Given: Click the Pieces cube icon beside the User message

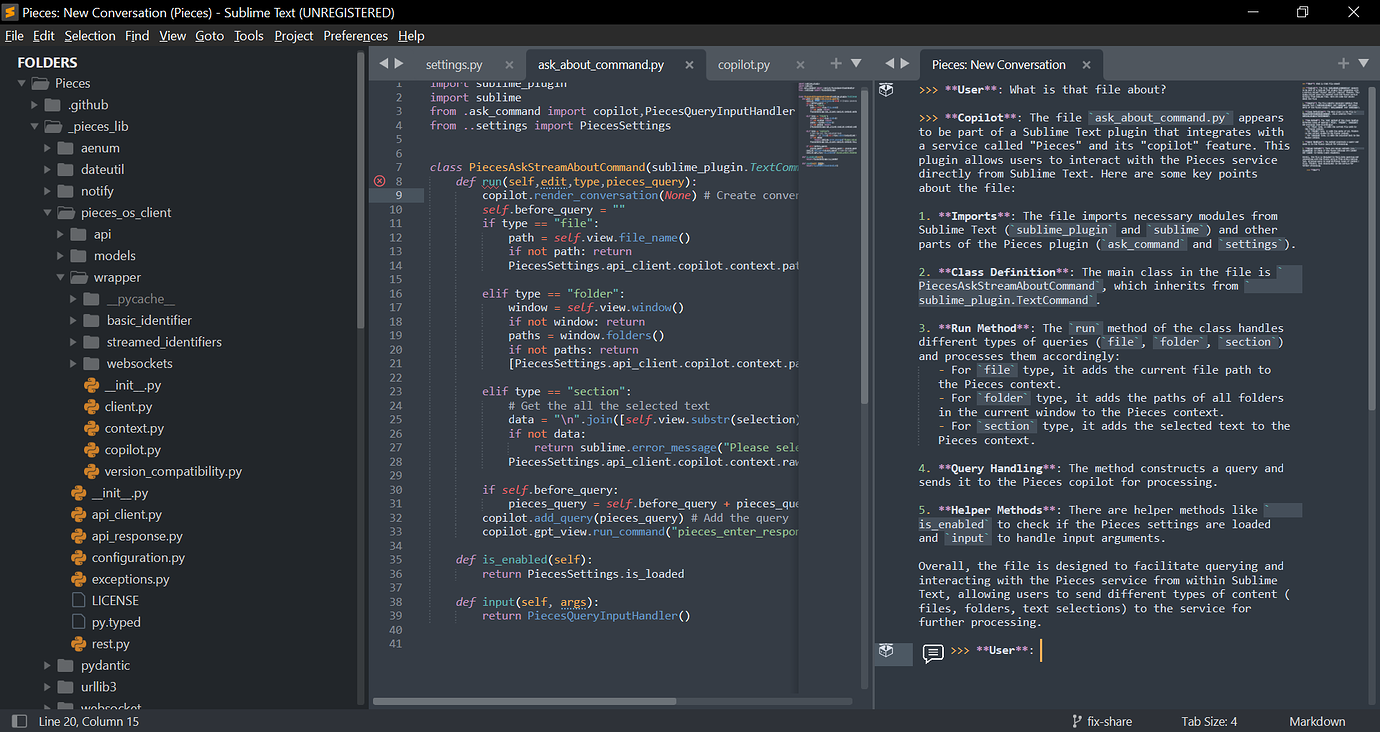Looking at the screenshot, I should (x=886, y=89).
